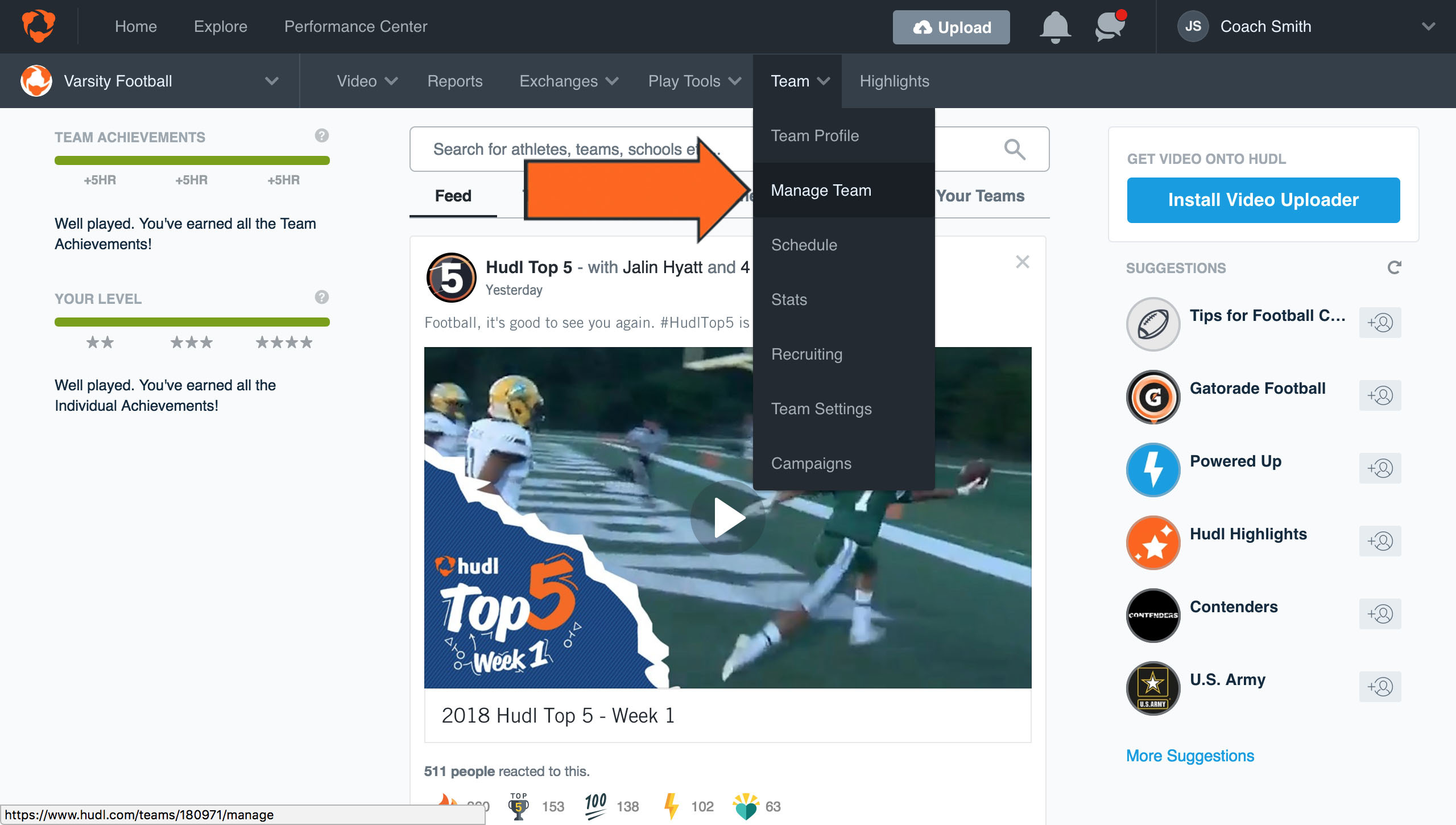Select Stats from Team menu

coord(844,299)
